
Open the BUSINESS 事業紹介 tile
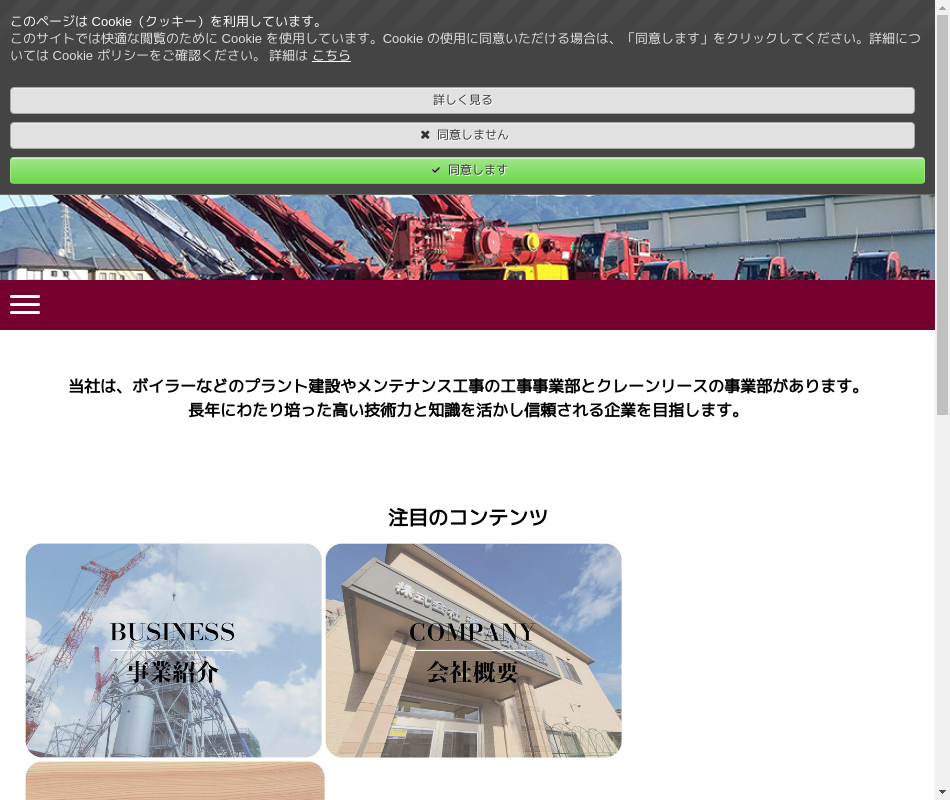(x=173, y=650)
